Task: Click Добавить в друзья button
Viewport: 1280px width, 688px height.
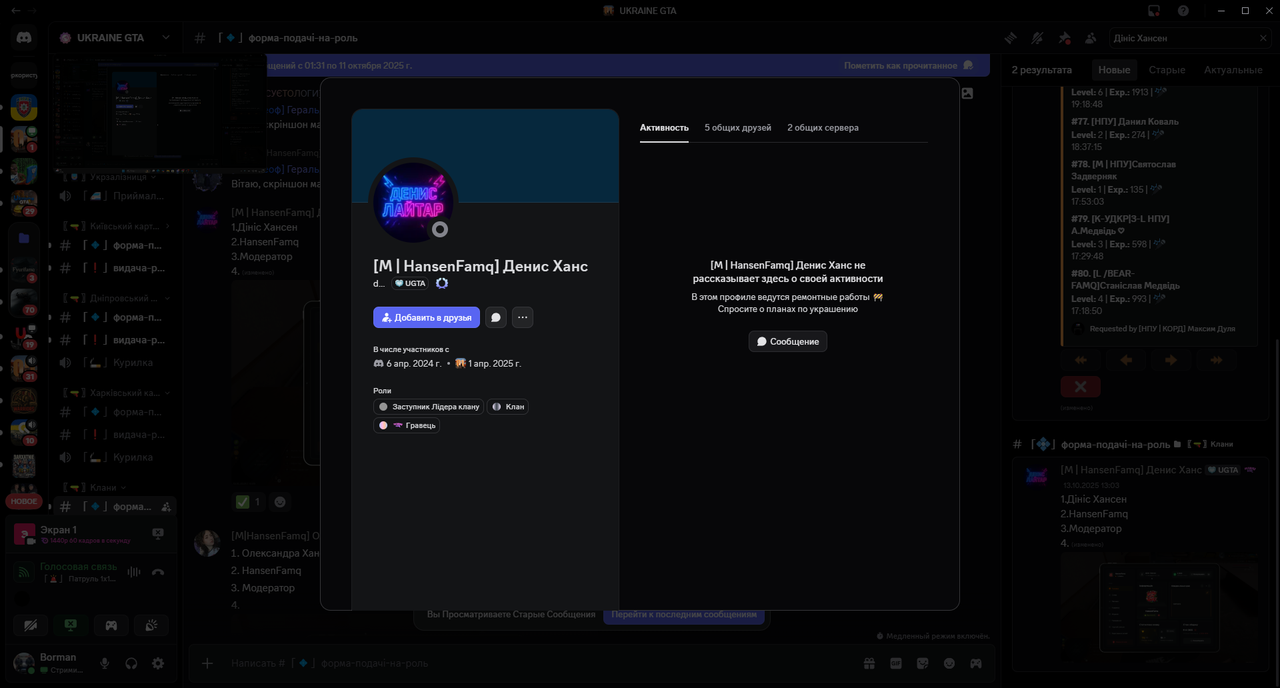Action: pos(426,317)
